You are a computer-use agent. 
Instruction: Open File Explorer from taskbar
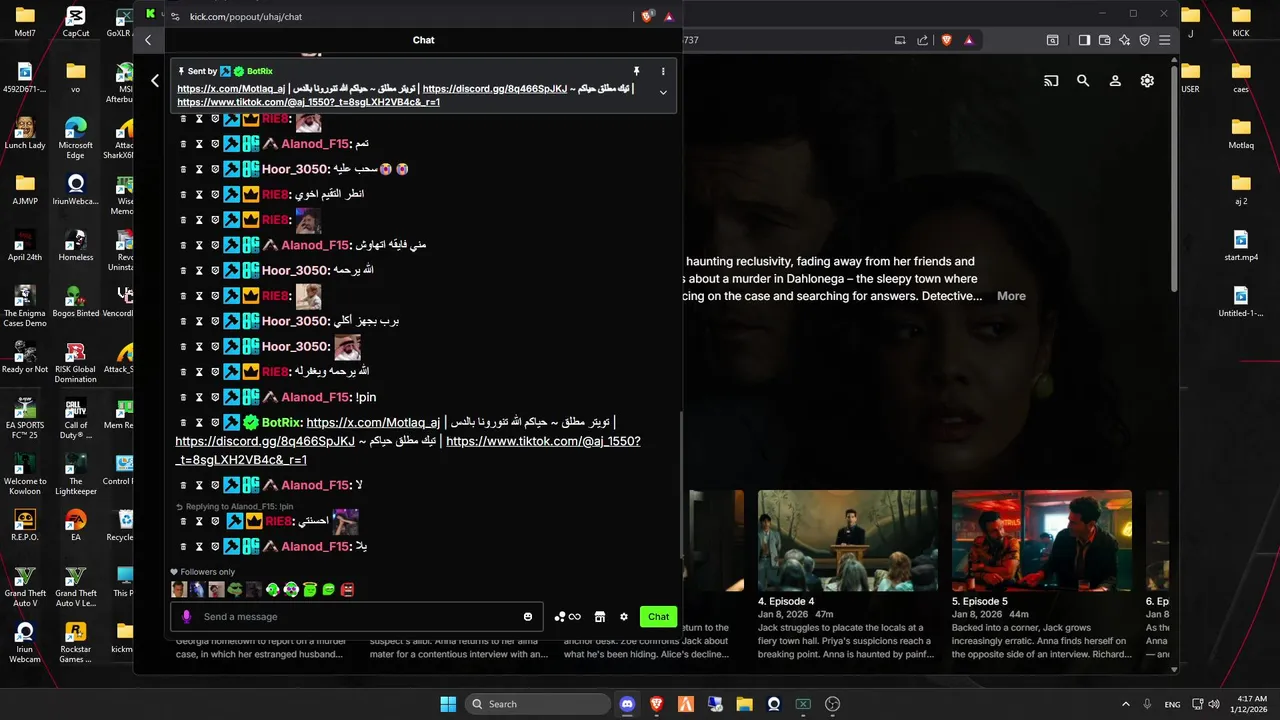click(x=744, y=704)
